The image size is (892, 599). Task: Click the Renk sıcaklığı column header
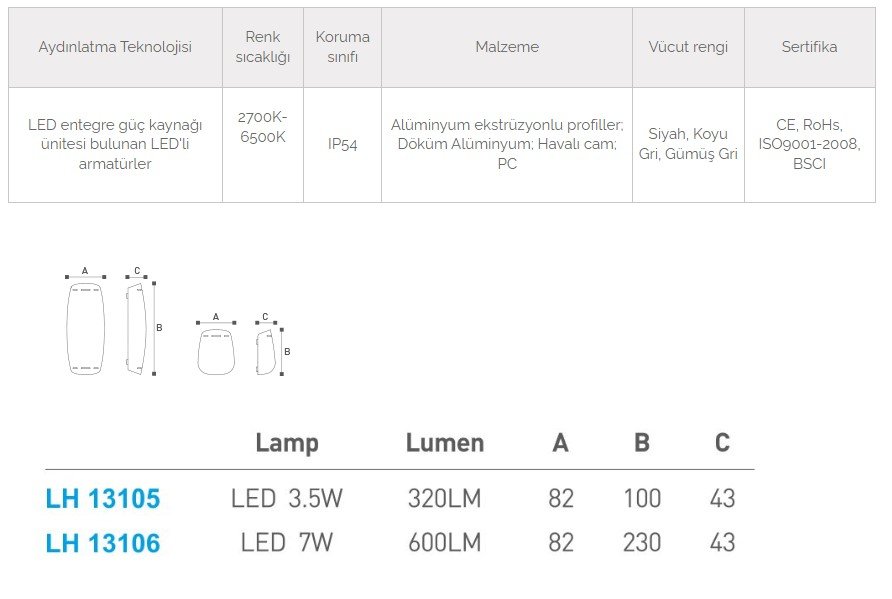tap(263, 47)
